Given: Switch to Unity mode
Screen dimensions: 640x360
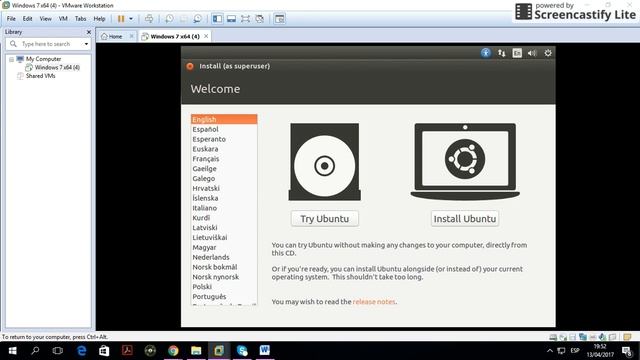Looking at the screenshot, I should [260, 19].
